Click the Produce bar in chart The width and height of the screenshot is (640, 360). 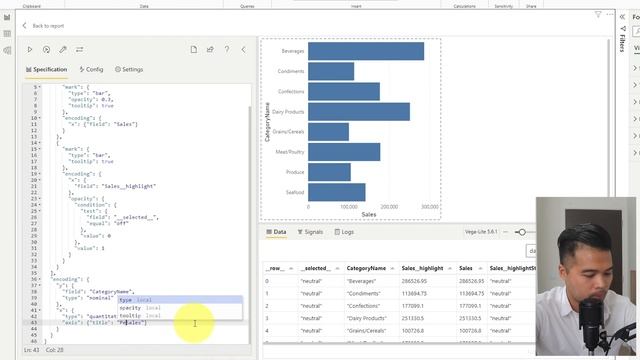tap(329, 172)
